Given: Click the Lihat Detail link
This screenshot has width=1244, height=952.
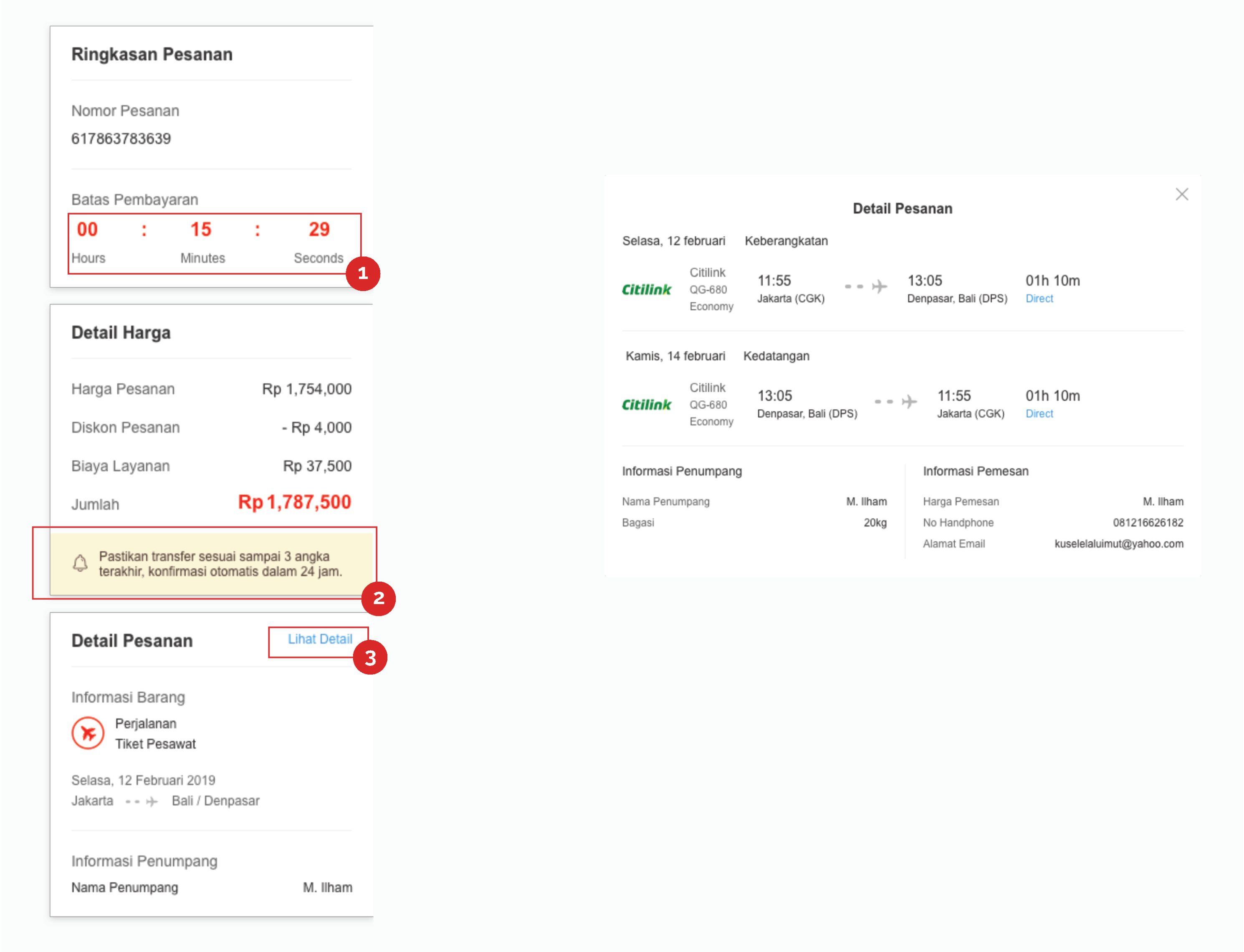Looking at the screenshot, I should pyautogui.click(x=319, y=639).
